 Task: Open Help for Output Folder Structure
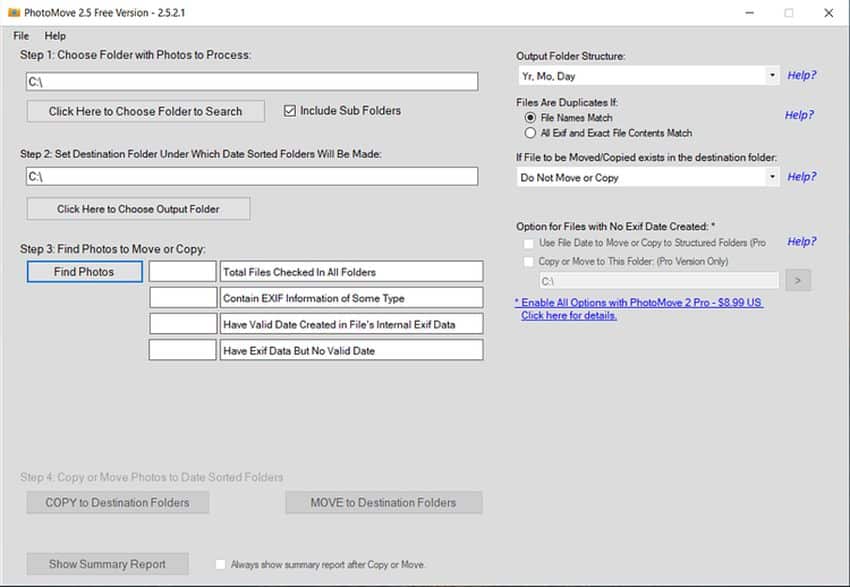point(802,75)
